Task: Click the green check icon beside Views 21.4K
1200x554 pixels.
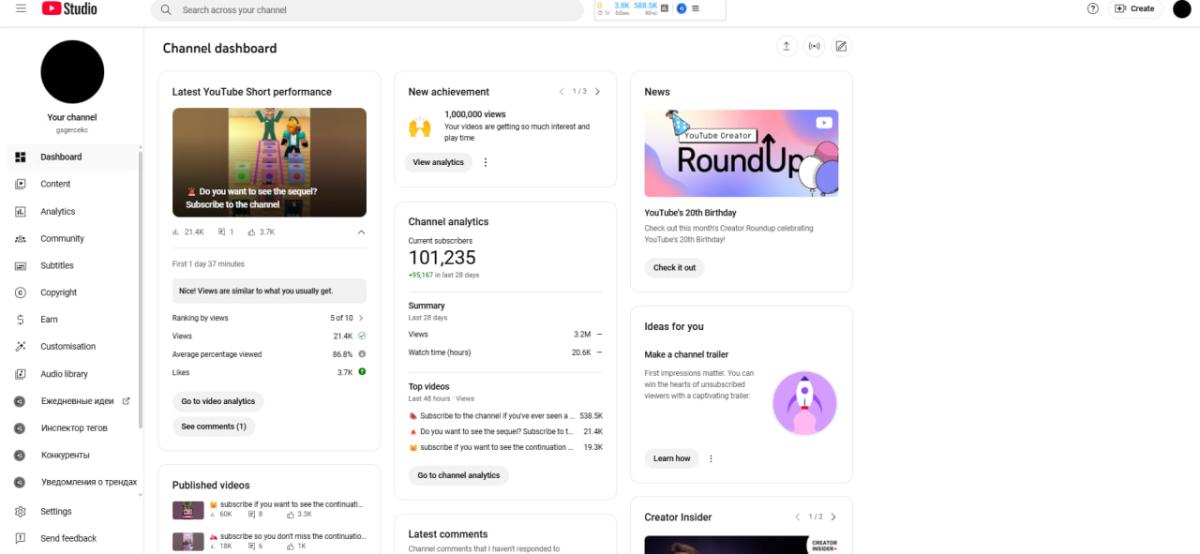Action: (x=362, y=336)
